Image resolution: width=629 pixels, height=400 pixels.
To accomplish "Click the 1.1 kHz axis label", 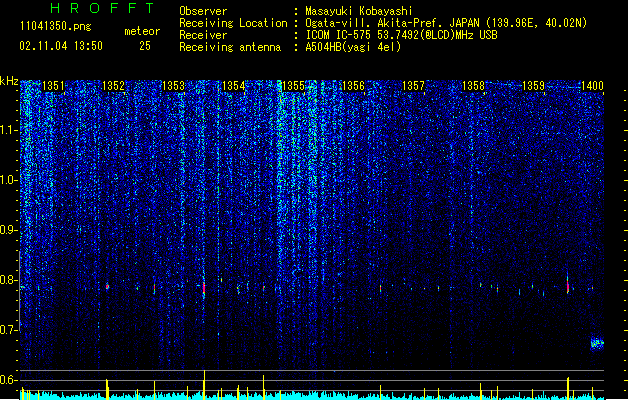I will coord(8,130).
